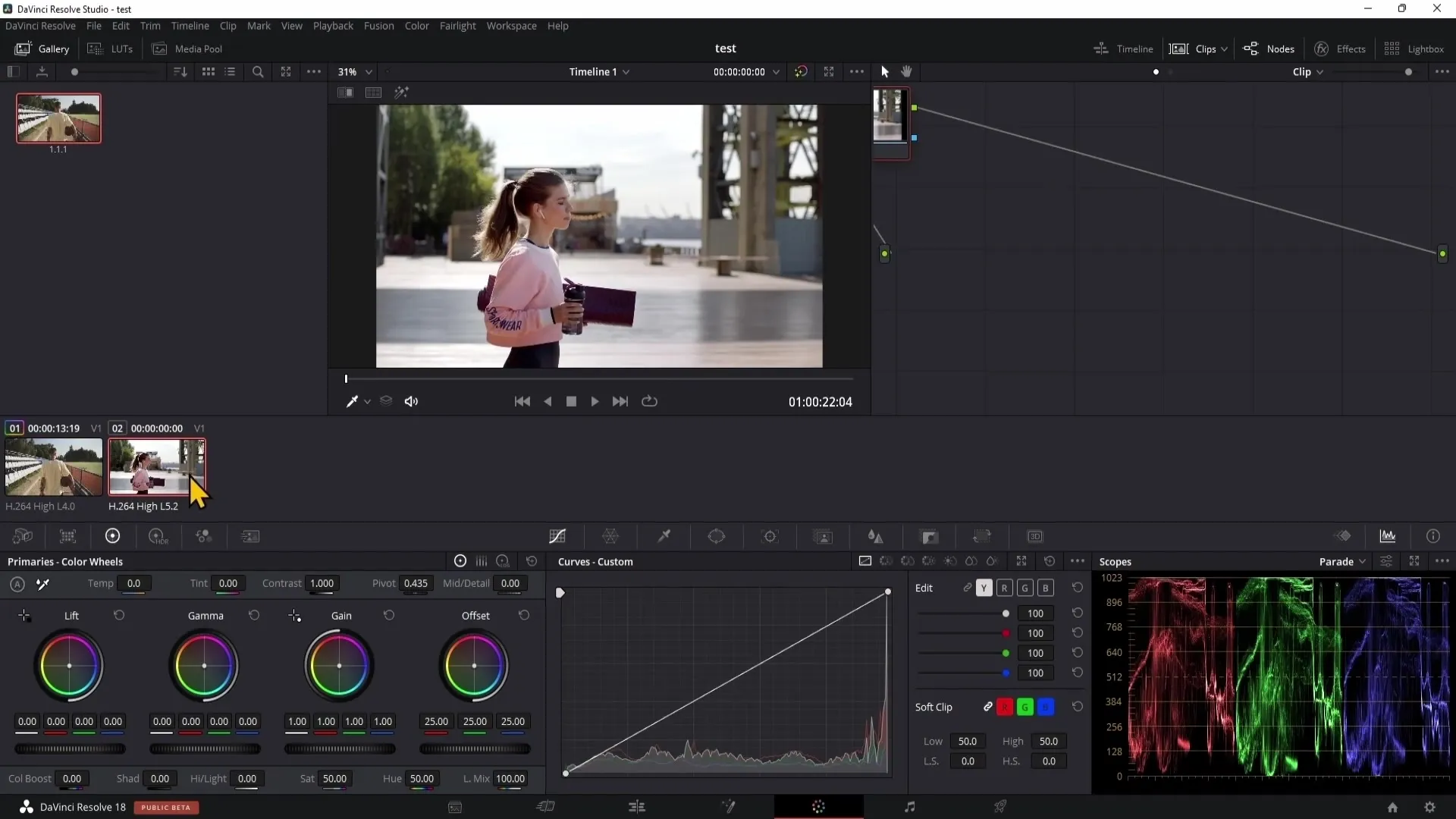Open the Mark menu
The width and height of the screenshot is (1456, 819).
pyautogui.click(x=259, y=26)
